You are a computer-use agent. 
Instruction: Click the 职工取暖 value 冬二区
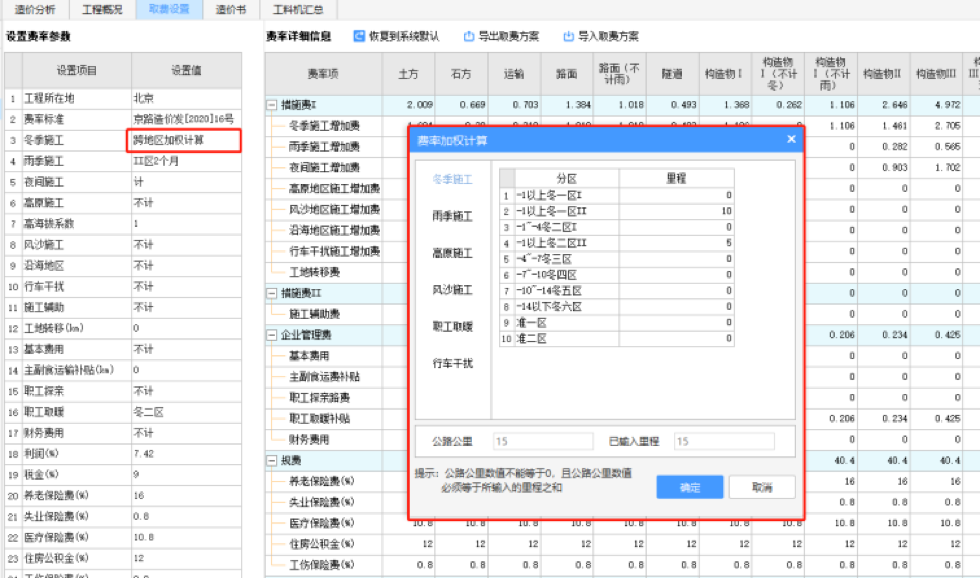click(185, 412)
